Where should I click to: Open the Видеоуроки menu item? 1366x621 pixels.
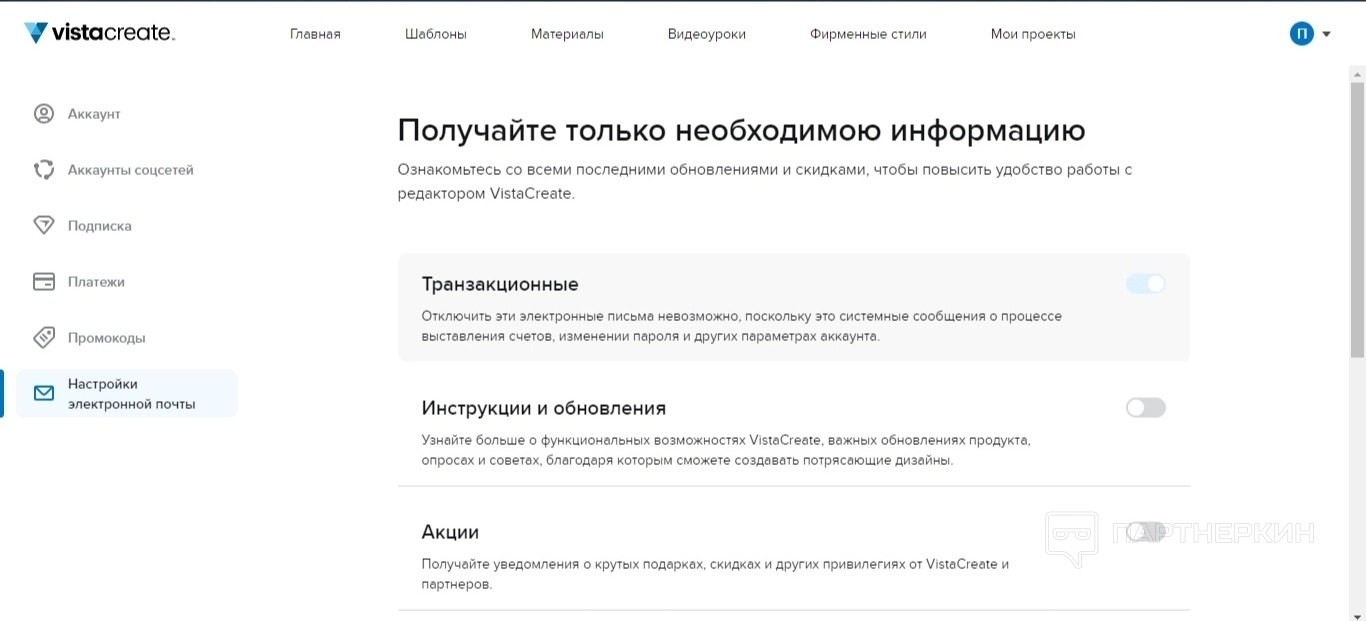pyautogui.click(x=707, y=34)
